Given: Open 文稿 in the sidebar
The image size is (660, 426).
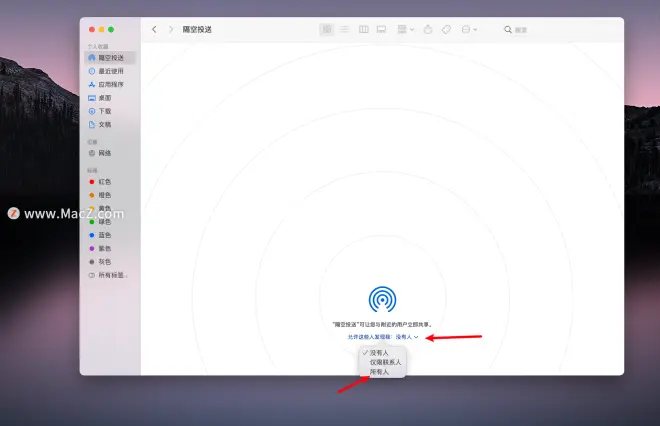Looking at the screenshot, I should [x=110, y=125].
